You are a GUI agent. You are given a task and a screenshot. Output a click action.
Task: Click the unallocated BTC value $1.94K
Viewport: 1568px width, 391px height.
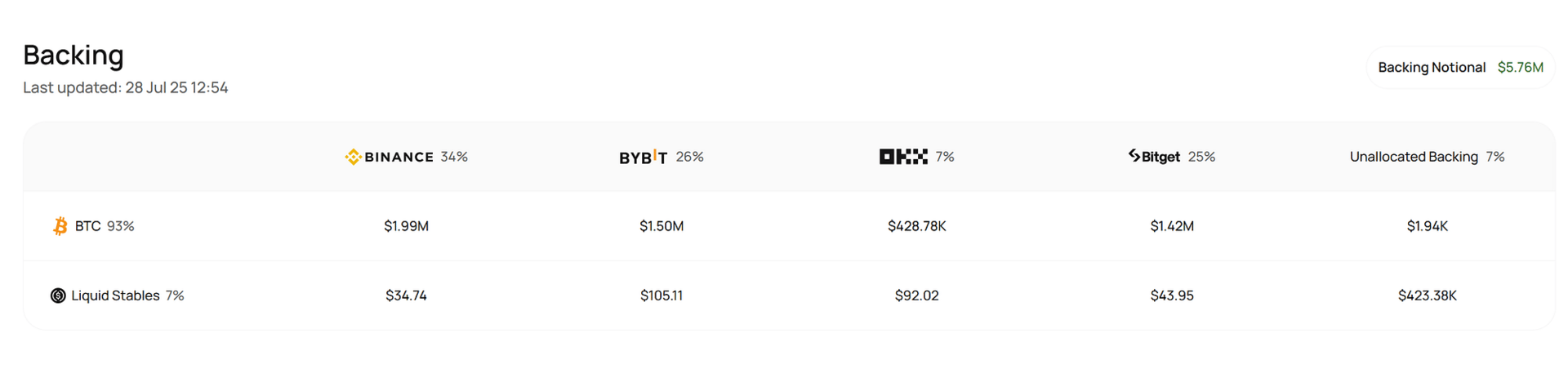pyautogui.click(x=1427, y=226)
